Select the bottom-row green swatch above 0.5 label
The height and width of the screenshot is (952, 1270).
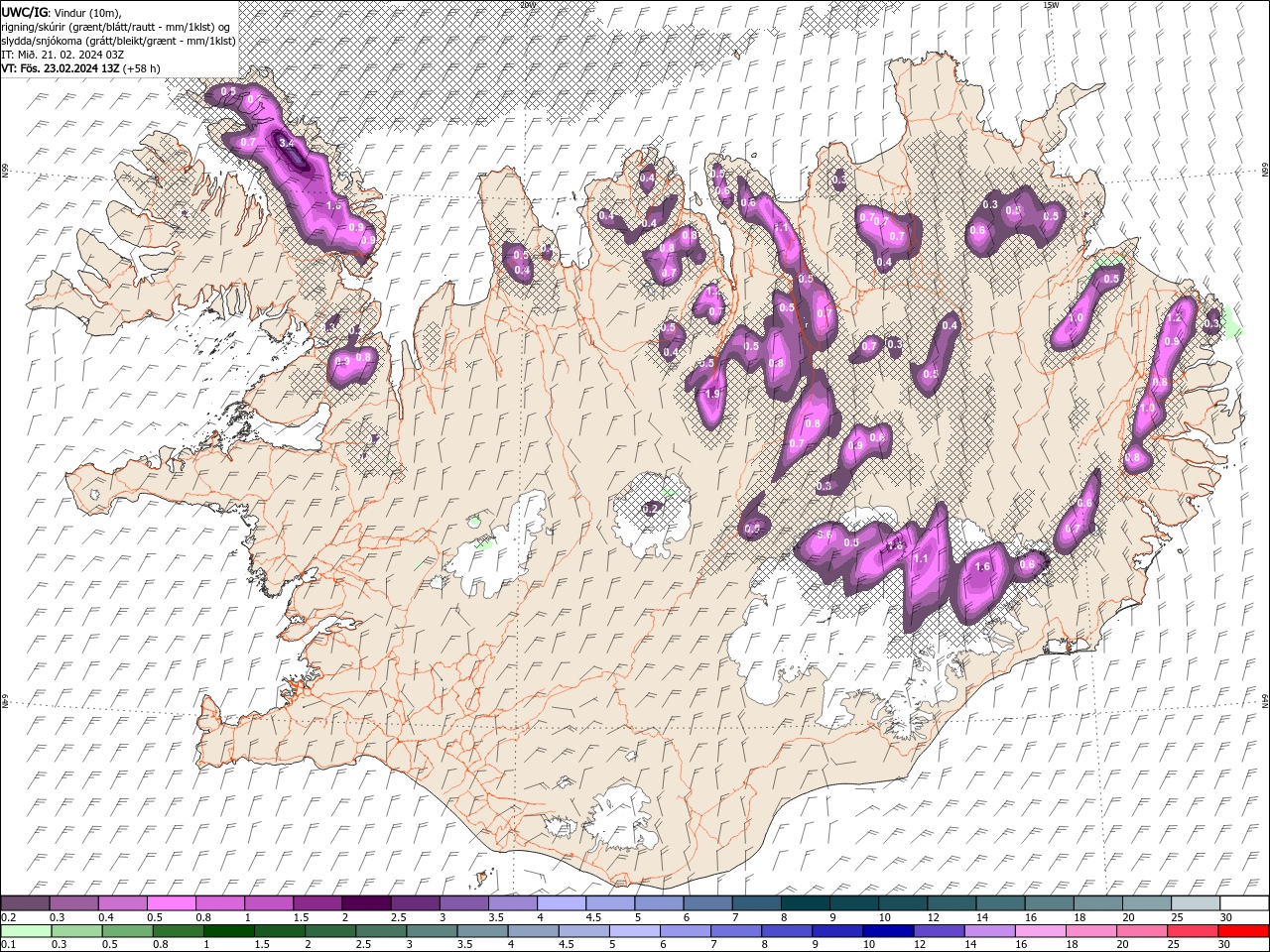tap(127, 931)
